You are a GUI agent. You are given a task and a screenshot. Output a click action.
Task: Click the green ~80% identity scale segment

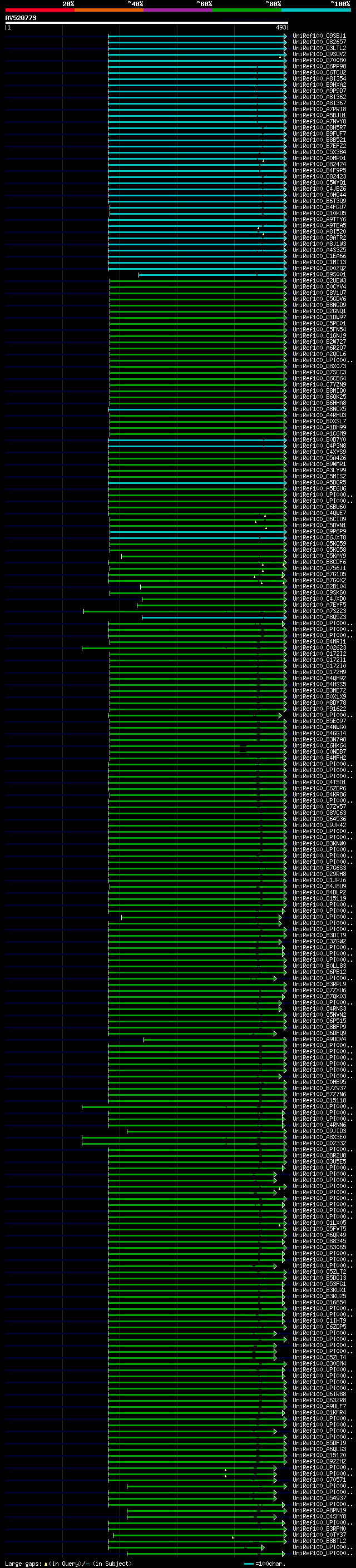click(x=247, y=10)
